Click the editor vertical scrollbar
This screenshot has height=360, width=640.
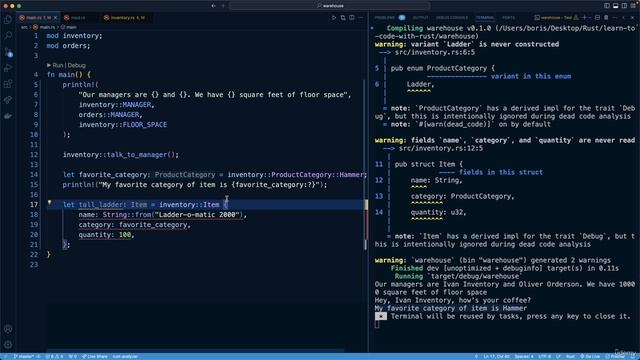(x=365, y=164)
